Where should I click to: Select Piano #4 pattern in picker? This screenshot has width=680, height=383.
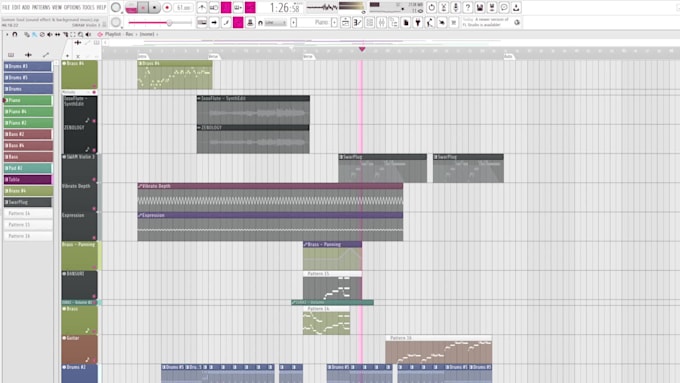point(28,111)
